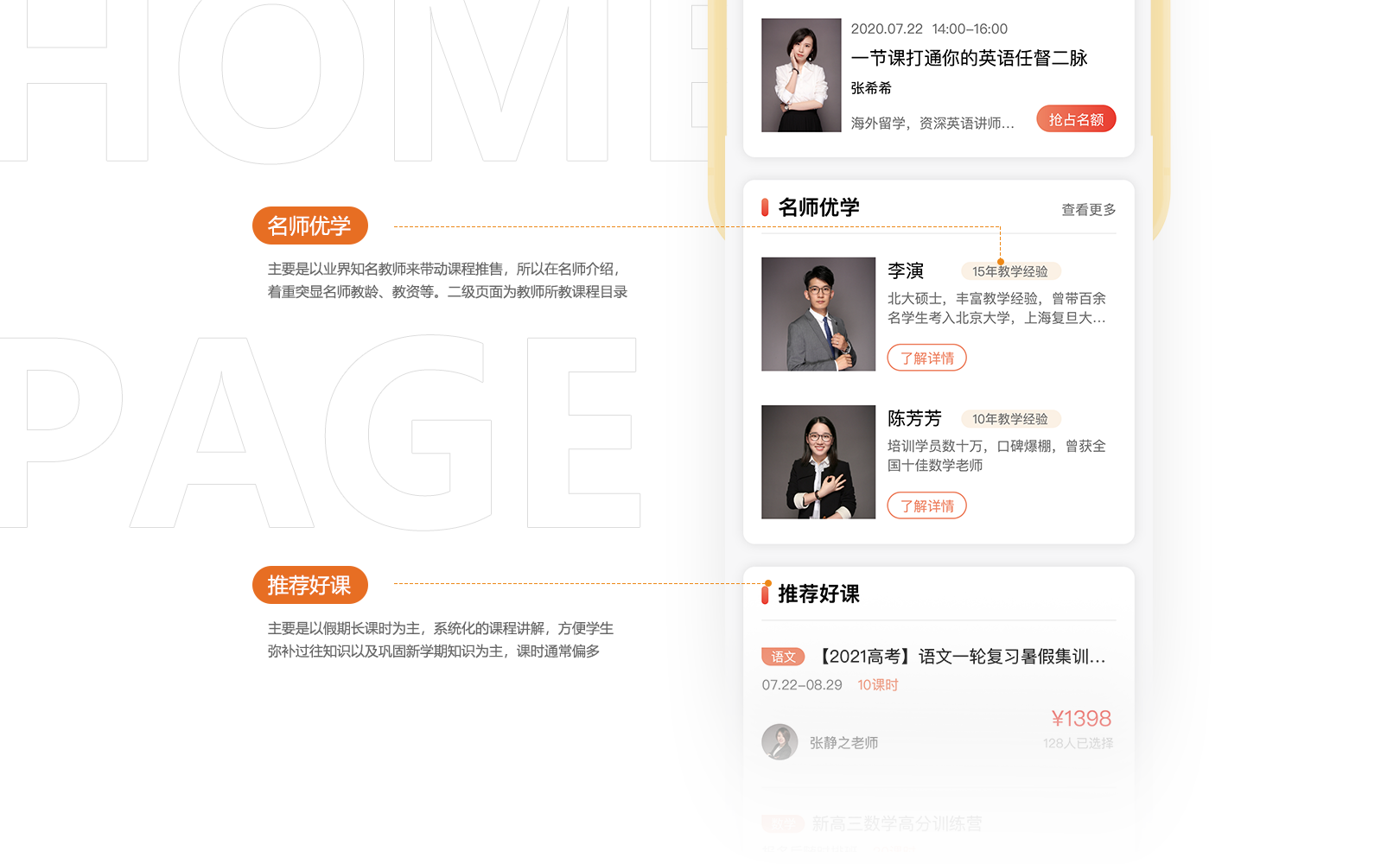Open photo of teacher 张希希
Screen dimensions: 1400x864
click(x=801, y=75)
